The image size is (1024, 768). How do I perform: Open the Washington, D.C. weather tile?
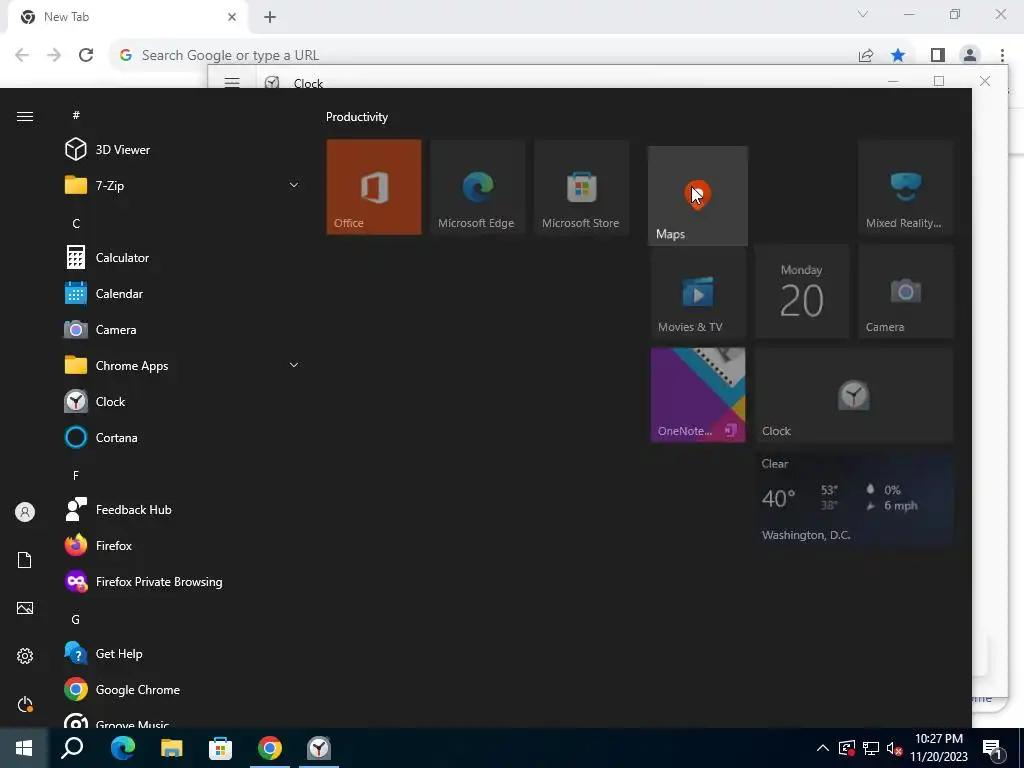point(854,499)
